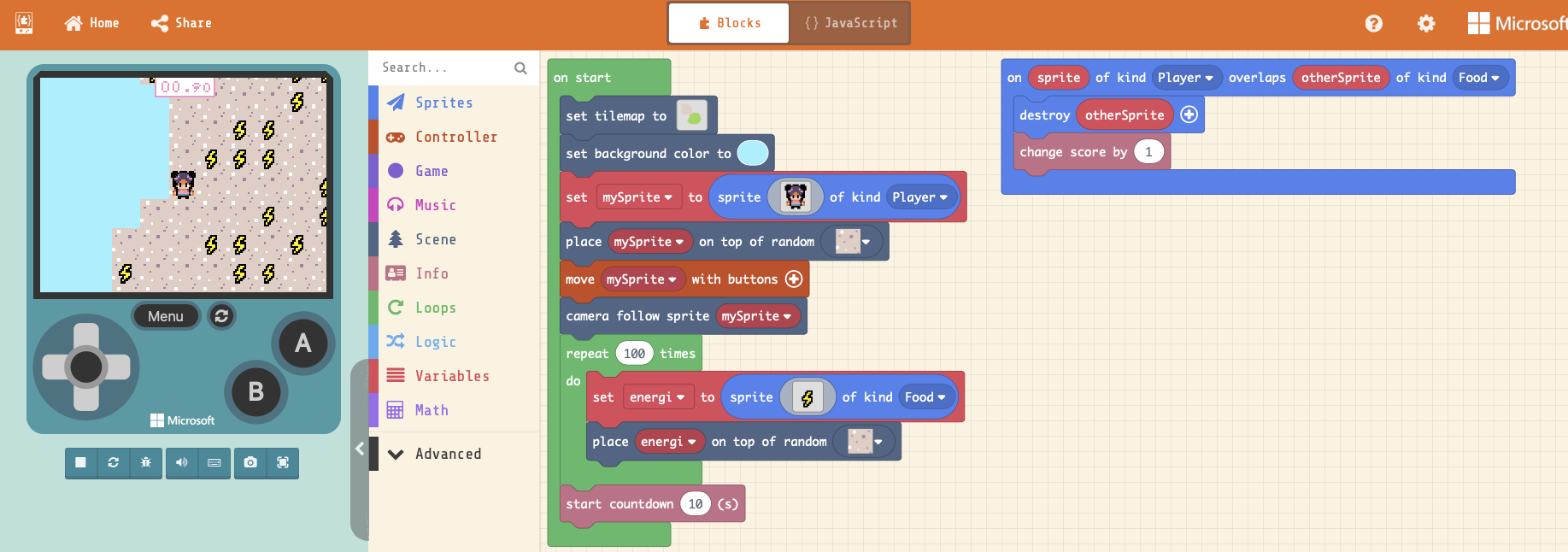The width and height of the screenshot is (1568, 552).
Task: Collapse the simulator panel with the arrow
Action: 360,449
